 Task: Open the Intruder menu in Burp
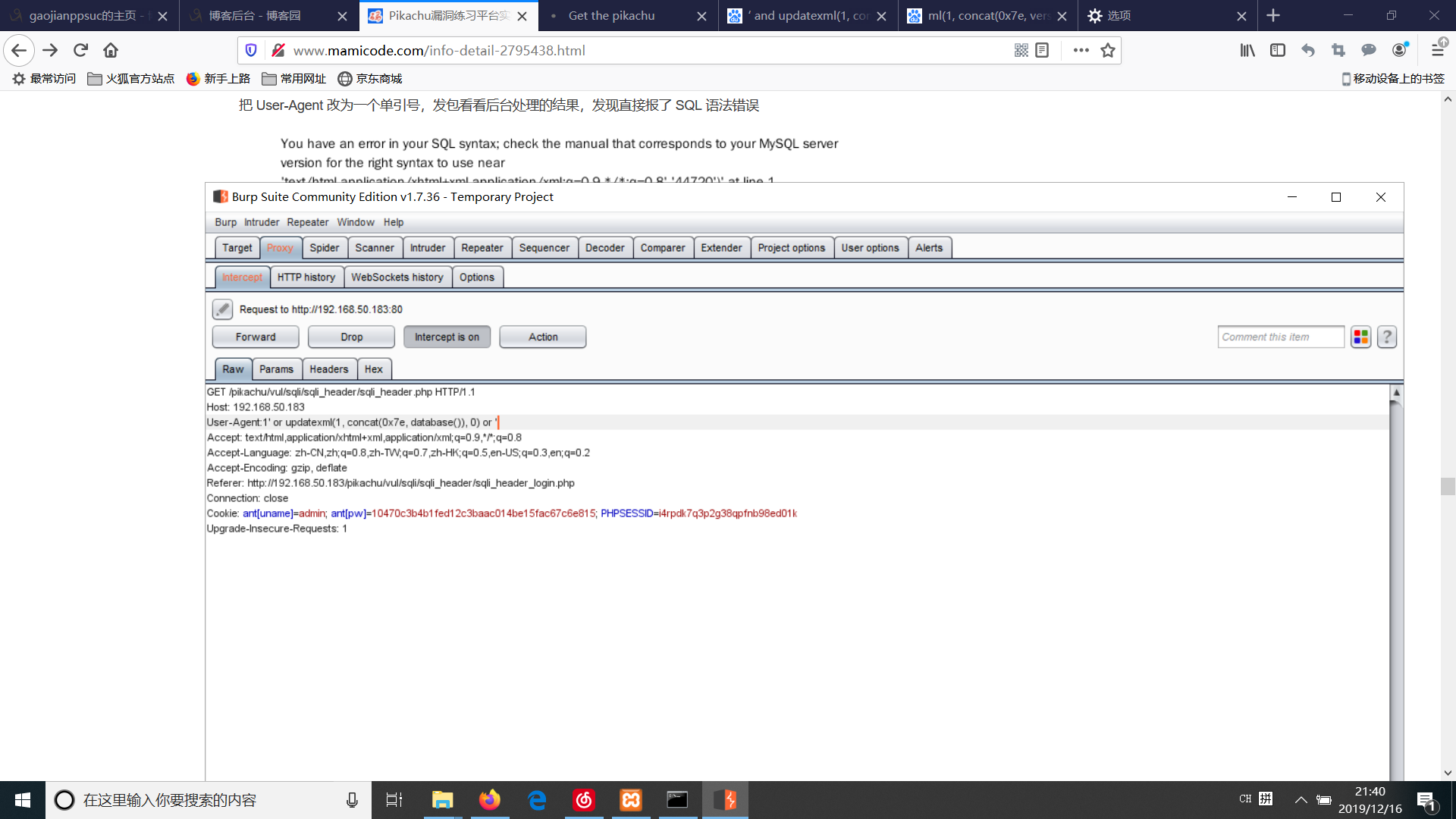(x=261, y=222)
